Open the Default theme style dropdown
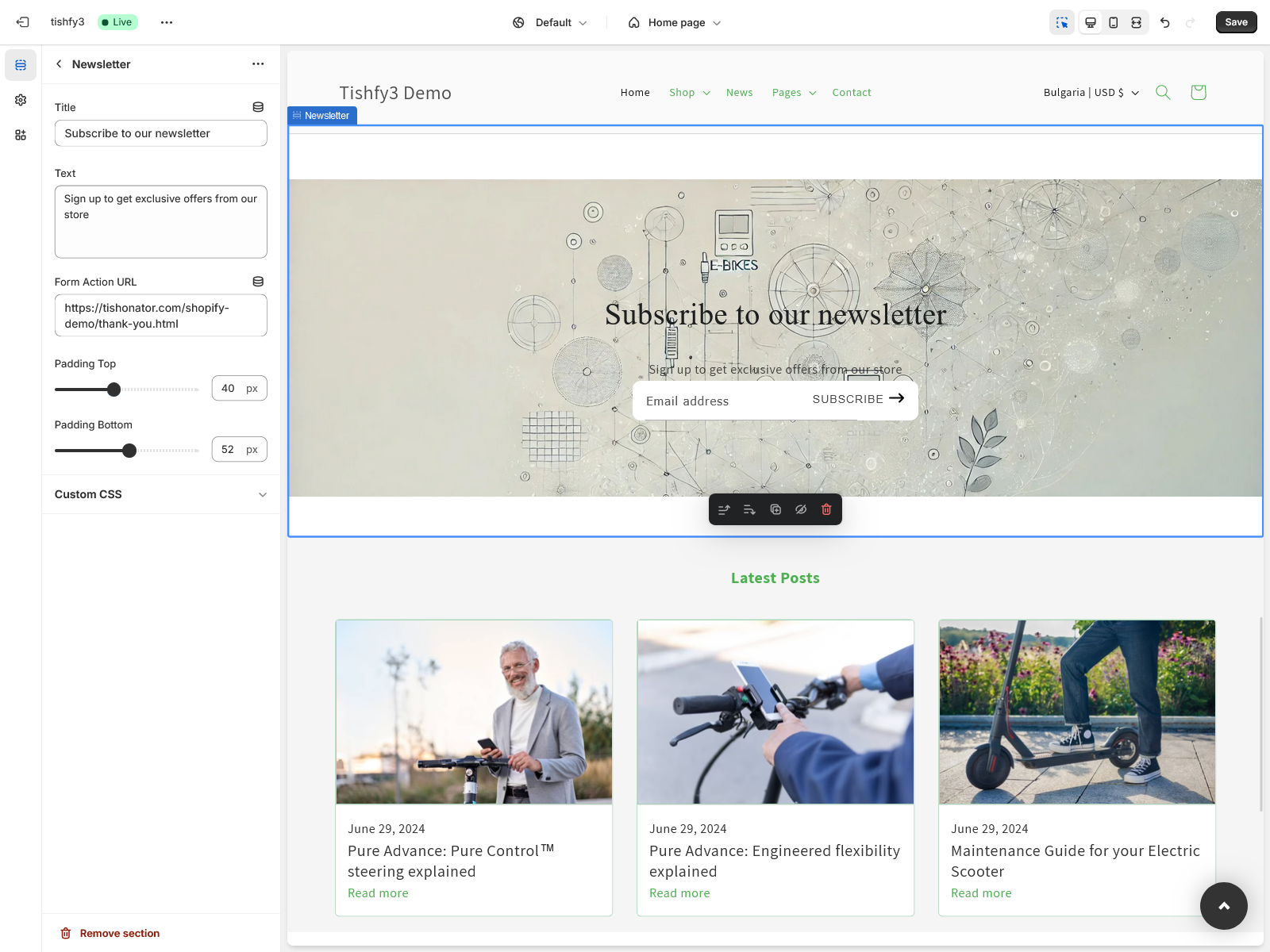The image size is (1270, 952). [x=550, y=22]
